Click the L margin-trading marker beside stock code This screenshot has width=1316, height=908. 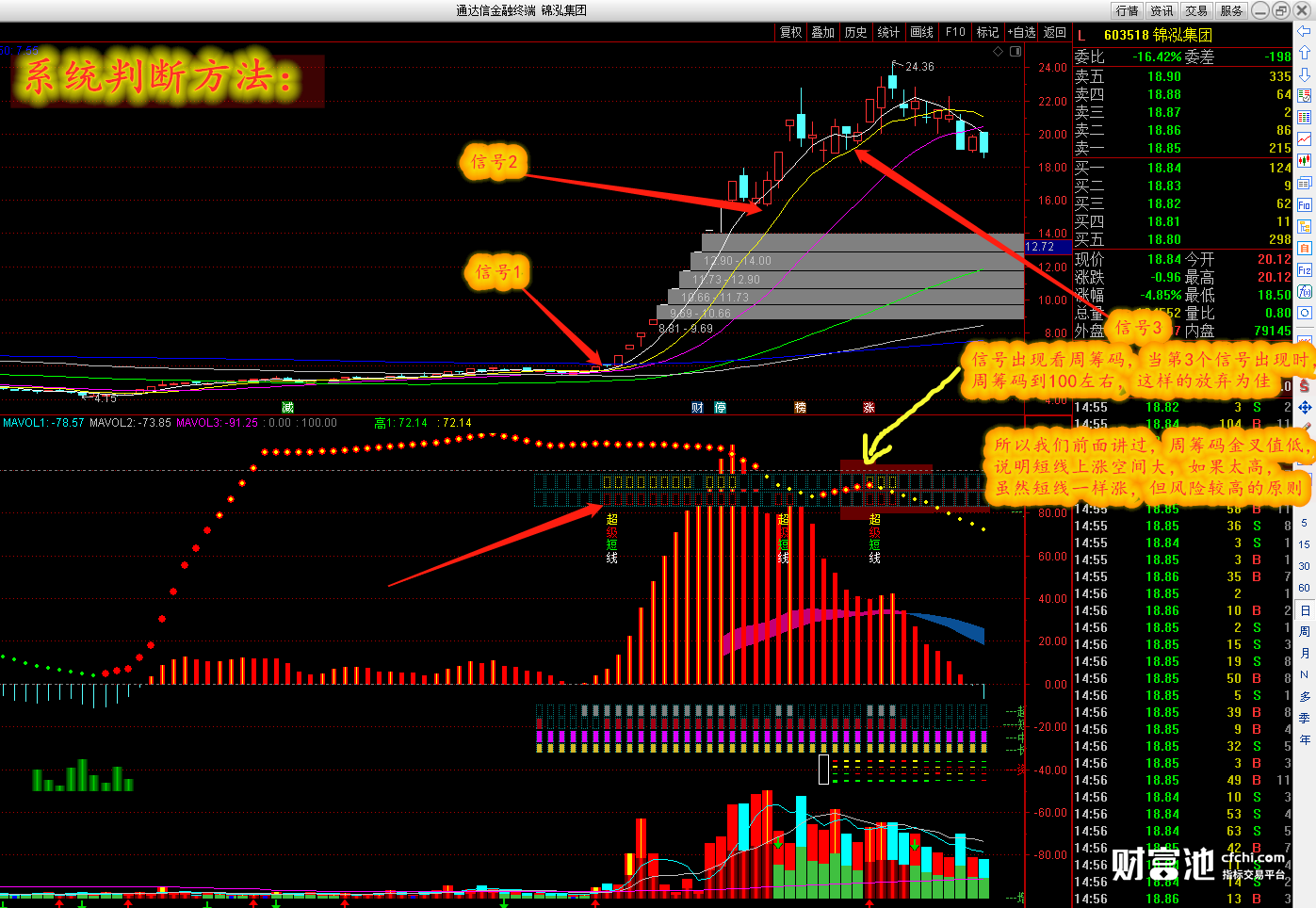click(x=1081, y=35)
